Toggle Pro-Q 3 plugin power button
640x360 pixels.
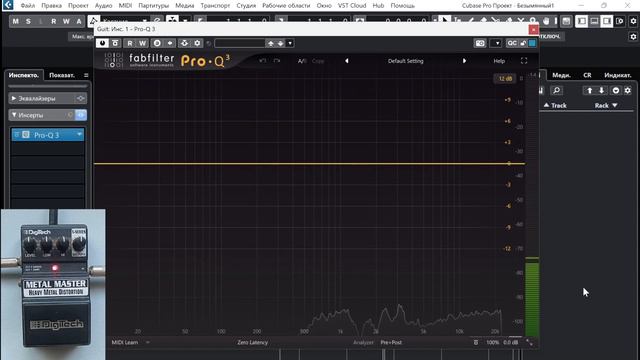(102, 43)
